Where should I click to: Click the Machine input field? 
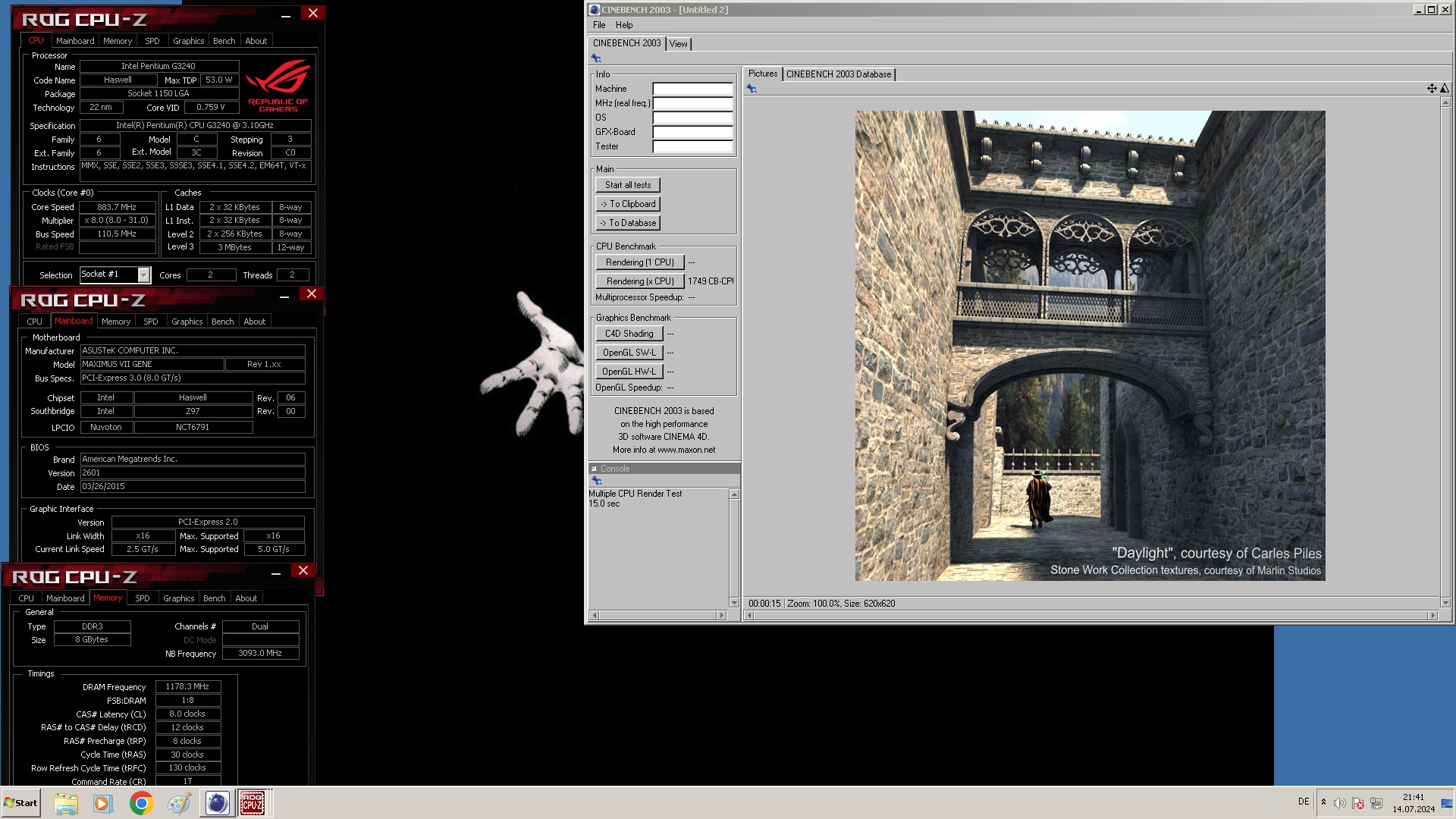[692, 89]
